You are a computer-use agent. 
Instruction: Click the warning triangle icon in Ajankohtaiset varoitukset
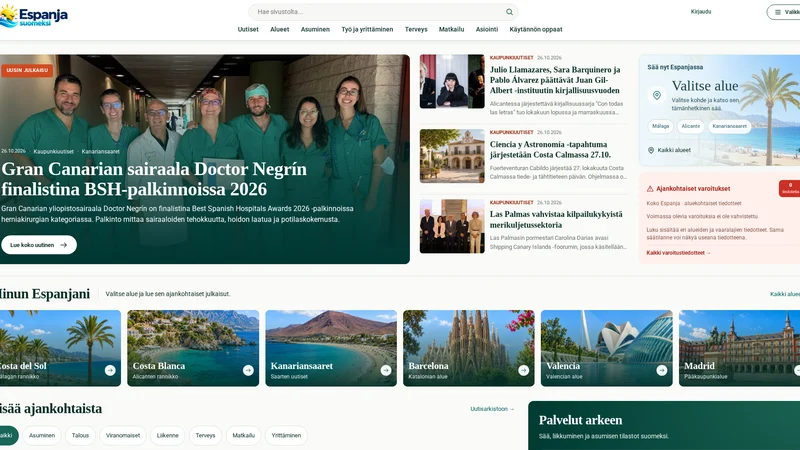pos(650,189)
